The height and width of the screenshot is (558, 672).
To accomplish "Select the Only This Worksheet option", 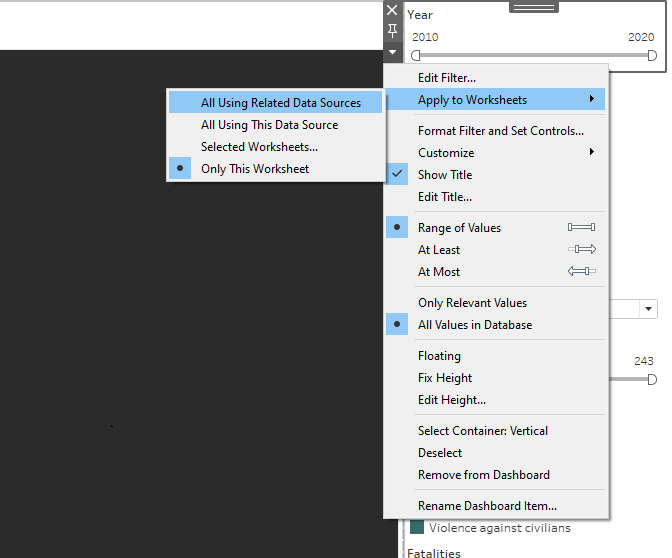I will pyautogui.click(x=254, y=169).
